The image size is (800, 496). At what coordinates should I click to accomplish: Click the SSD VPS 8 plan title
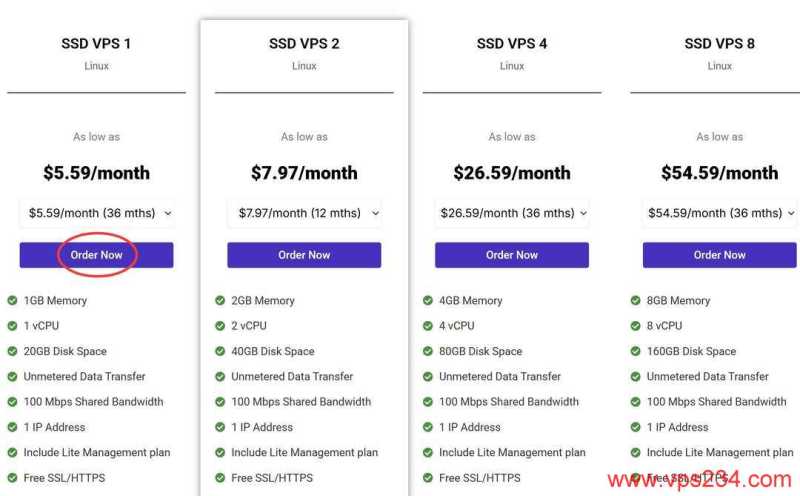pos(720,44)
